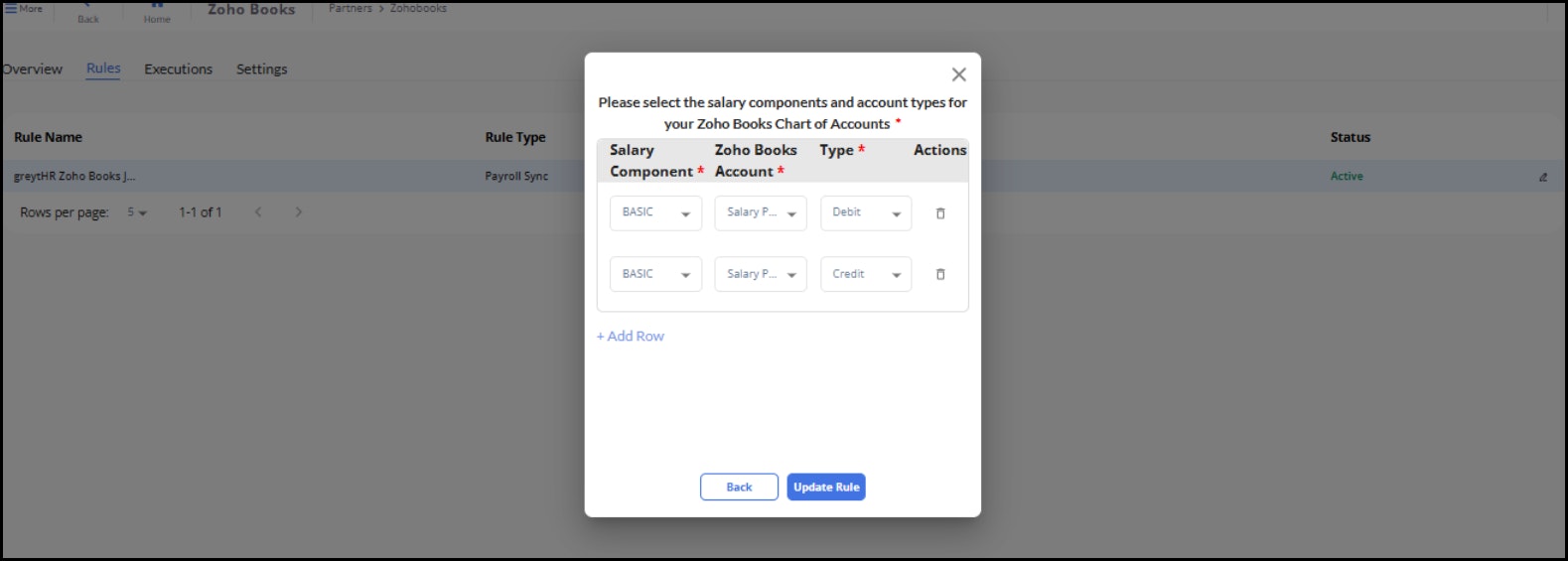Go to Home in top bar

point(157,13)
